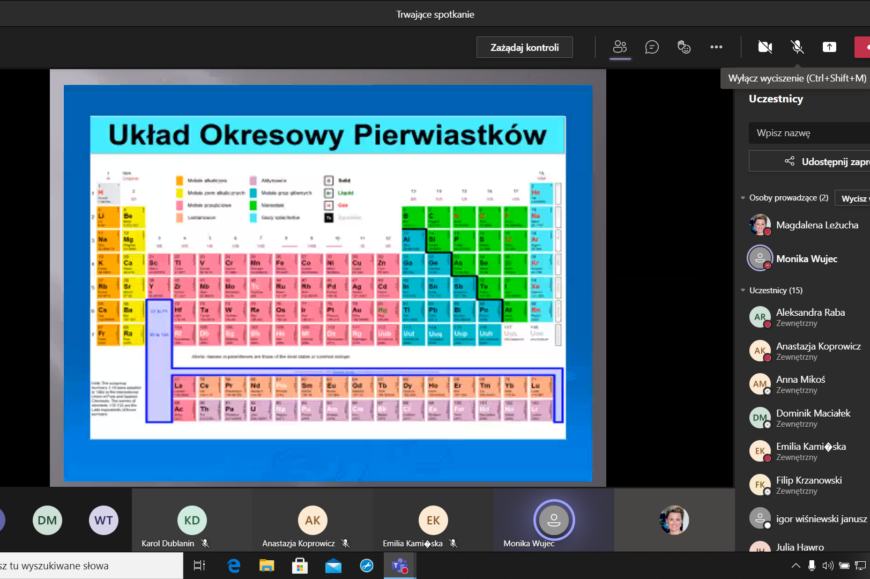Click the Windows taskbar search box
This screenshot has width=870, height=579.
pos(91,566)
